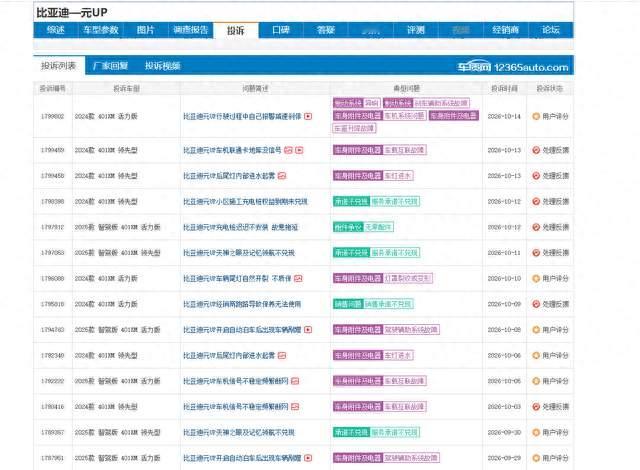
Task: Open the 调查报告 tab
Action: click(x=191, y=30)
